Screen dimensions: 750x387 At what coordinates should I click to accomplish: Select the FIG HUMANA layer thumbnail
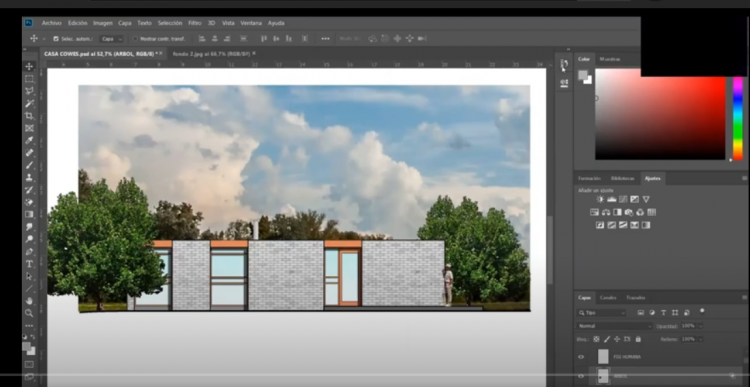coord(603,356)
